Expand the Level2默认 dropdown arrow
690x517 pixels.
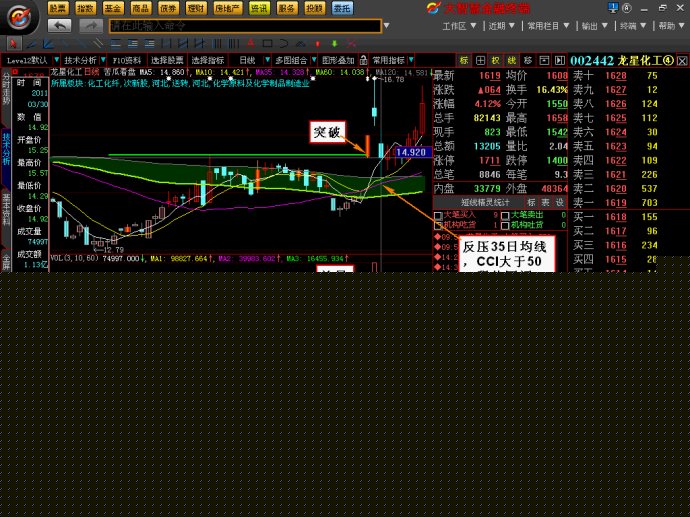(x=56, y=60)
